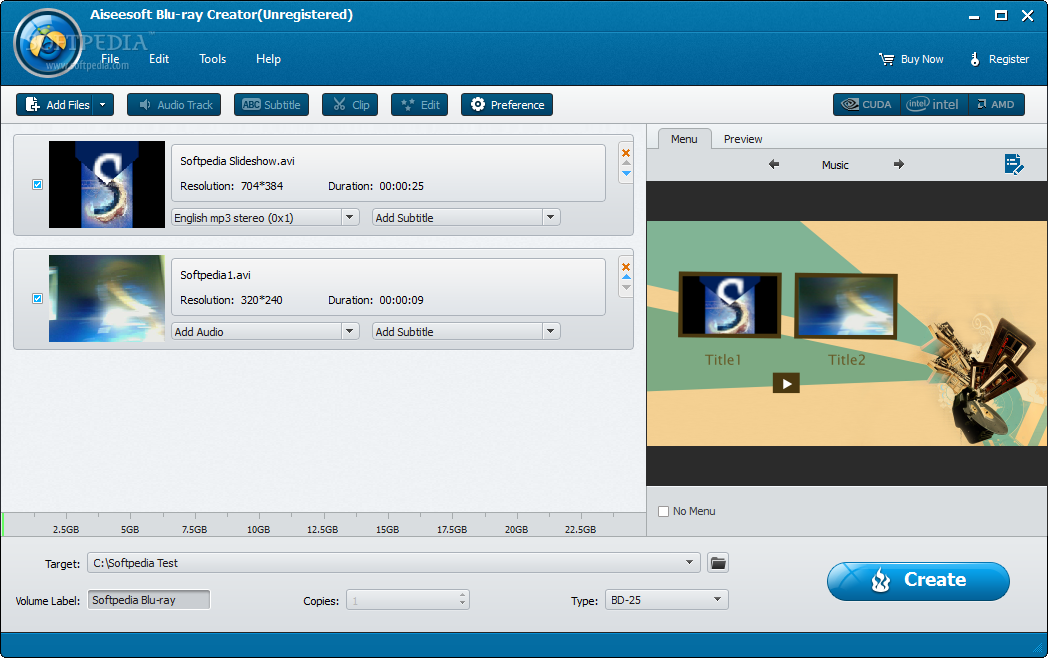The width and height of the screenshot is (1048, 658).
Task: Click the 12.5GB capacity marker
Action: 323,529
